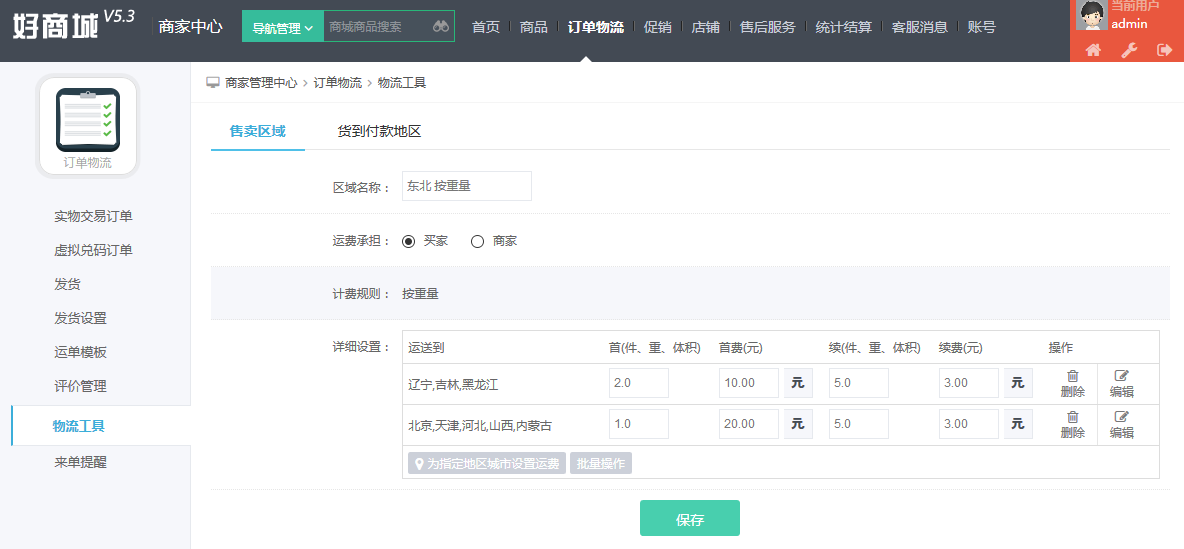Screen dimensions: 1184x549
Task: Click first weight field for 辽宁,吉林,黑龙江
Action: [x=639, y=383]
